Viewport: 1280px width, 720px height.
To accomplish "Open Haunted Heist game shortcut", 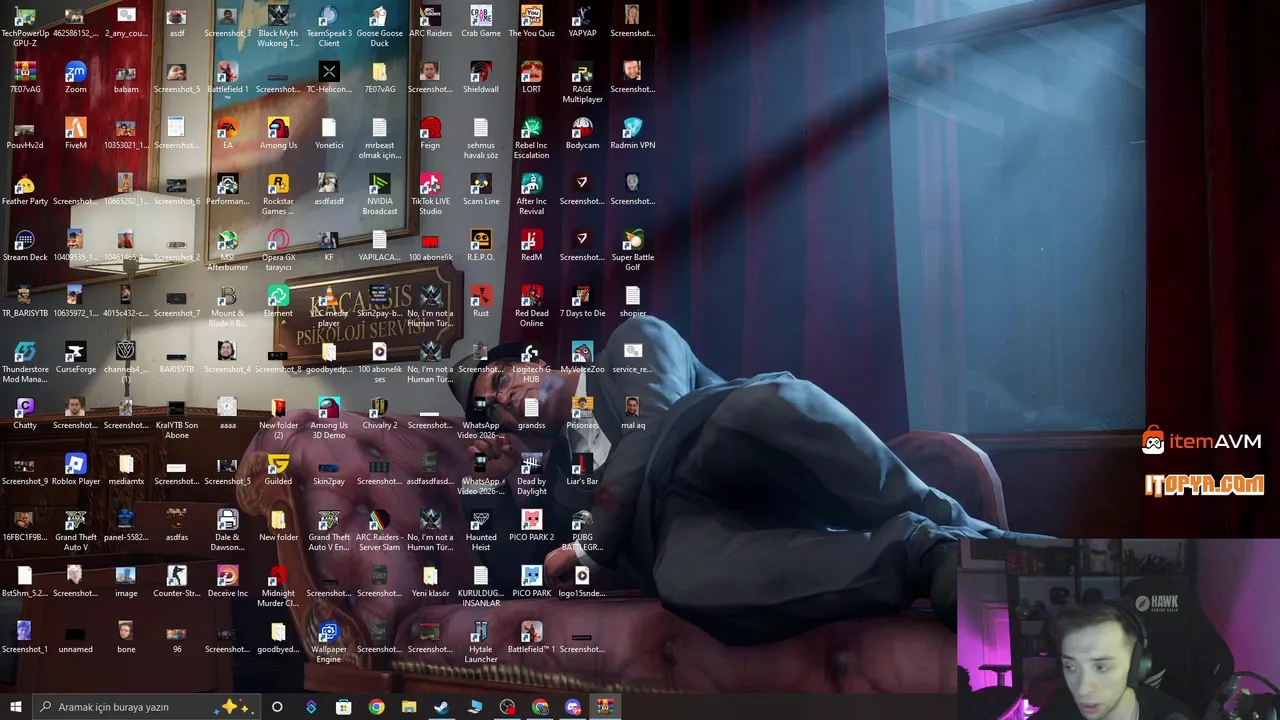I will tap(481, 530).
